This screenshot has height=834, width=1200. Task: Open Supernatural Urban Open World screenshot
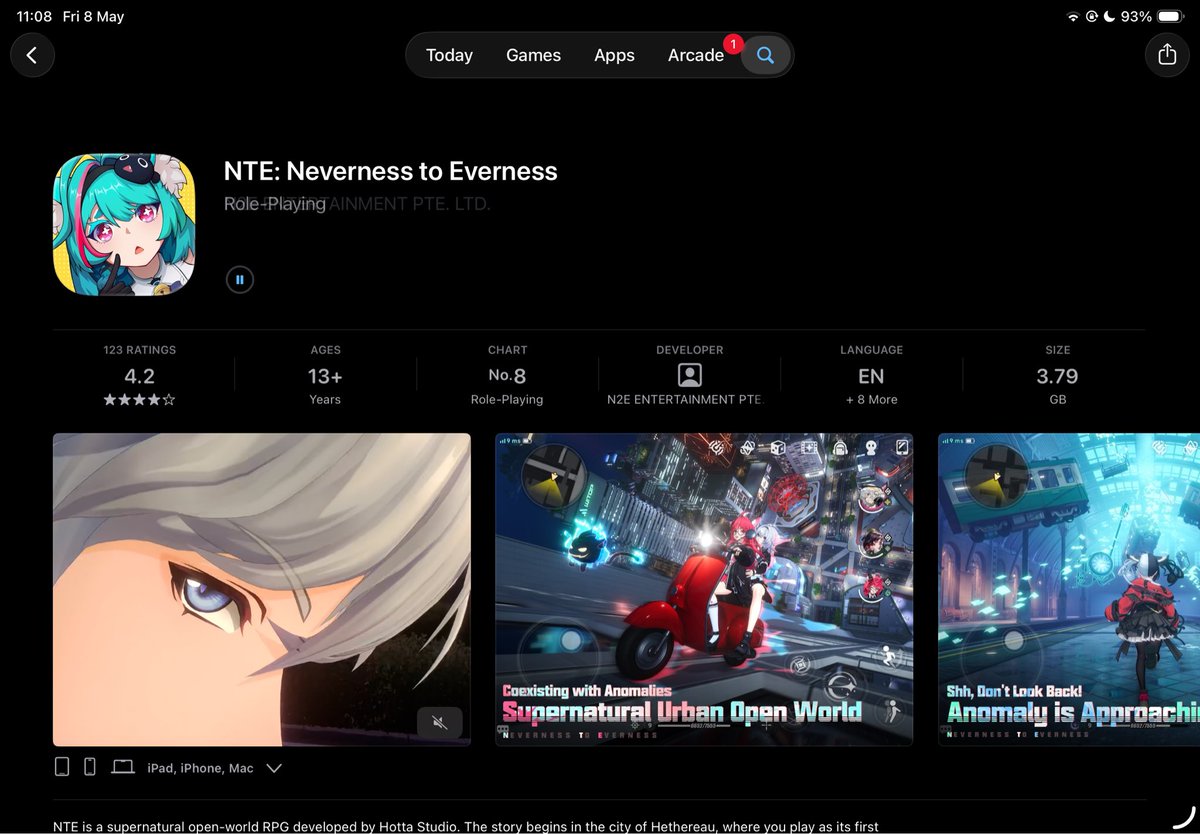click(704, 589)
